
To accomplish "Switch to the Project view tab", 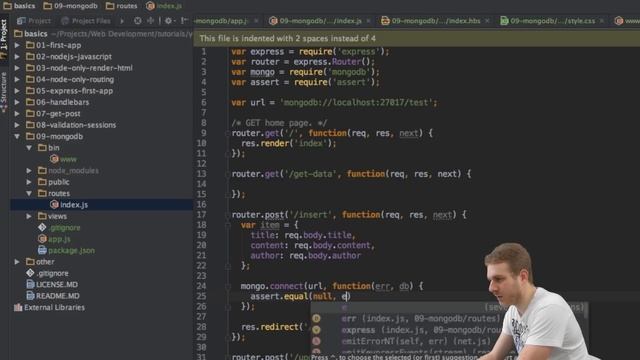I will click(34, 20).
